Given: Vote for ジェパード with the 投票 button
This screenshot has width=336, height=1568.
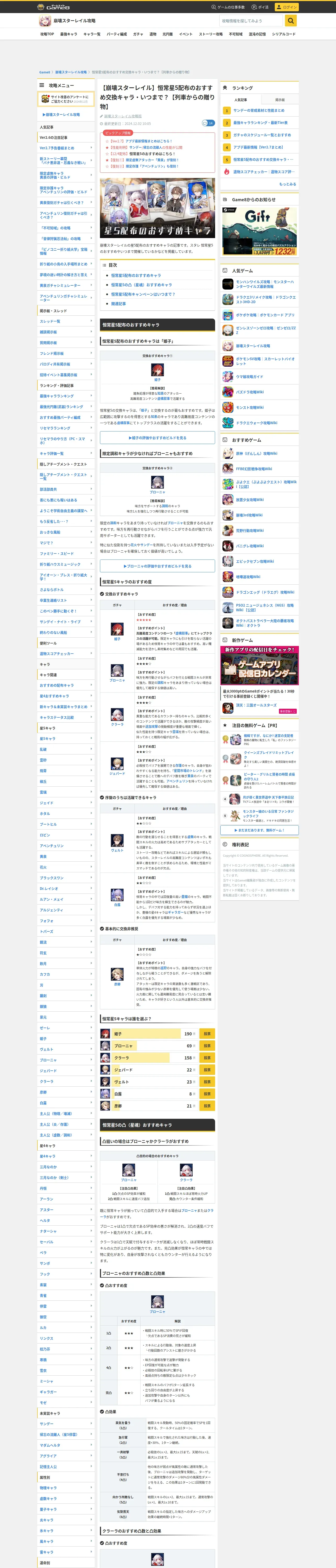Looking at the screenshot, I should (x=207, y=1069).
